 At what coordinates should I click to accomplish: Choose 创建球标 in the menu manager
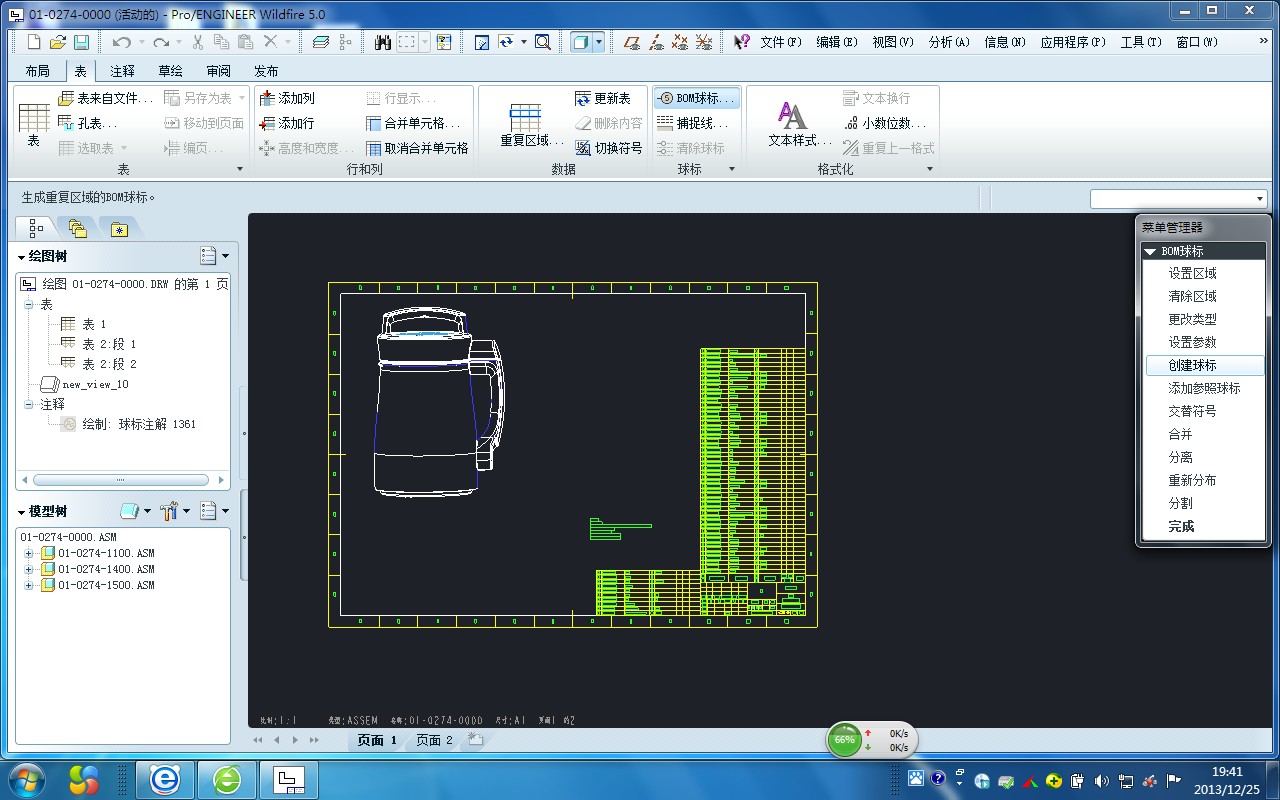point(1192,365)
